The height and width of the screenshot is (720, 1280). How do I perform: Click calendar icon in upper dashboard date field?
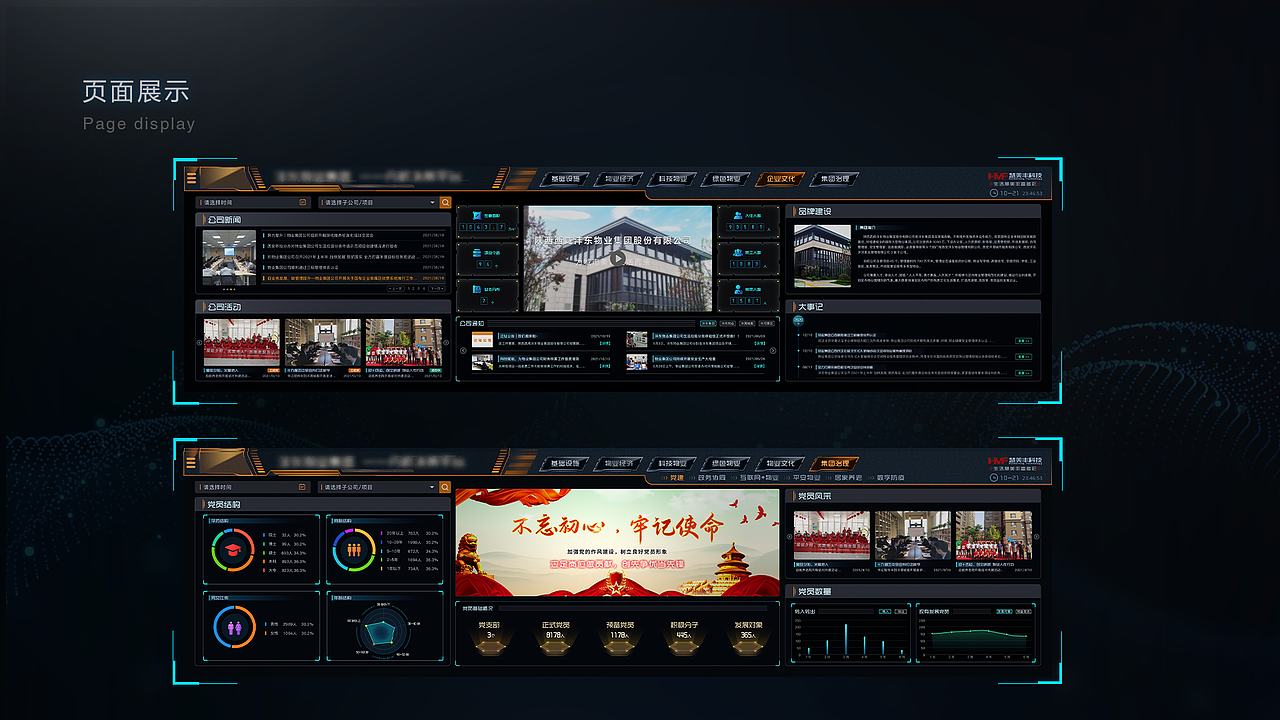coord(302,202)
